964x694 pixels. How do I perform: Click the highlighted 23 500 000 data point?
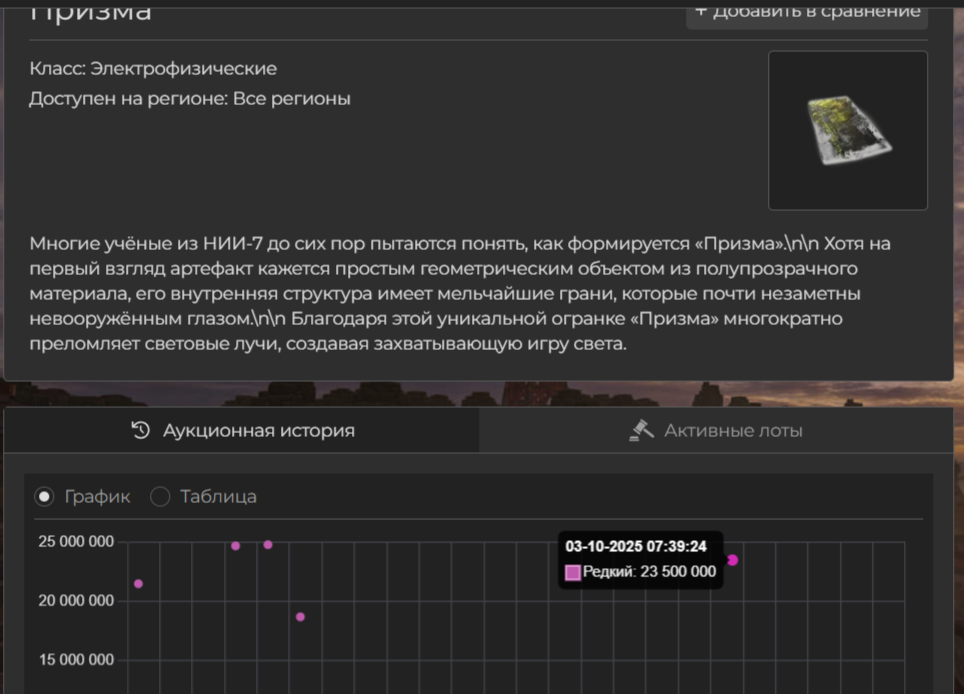[x=732, y=560]
